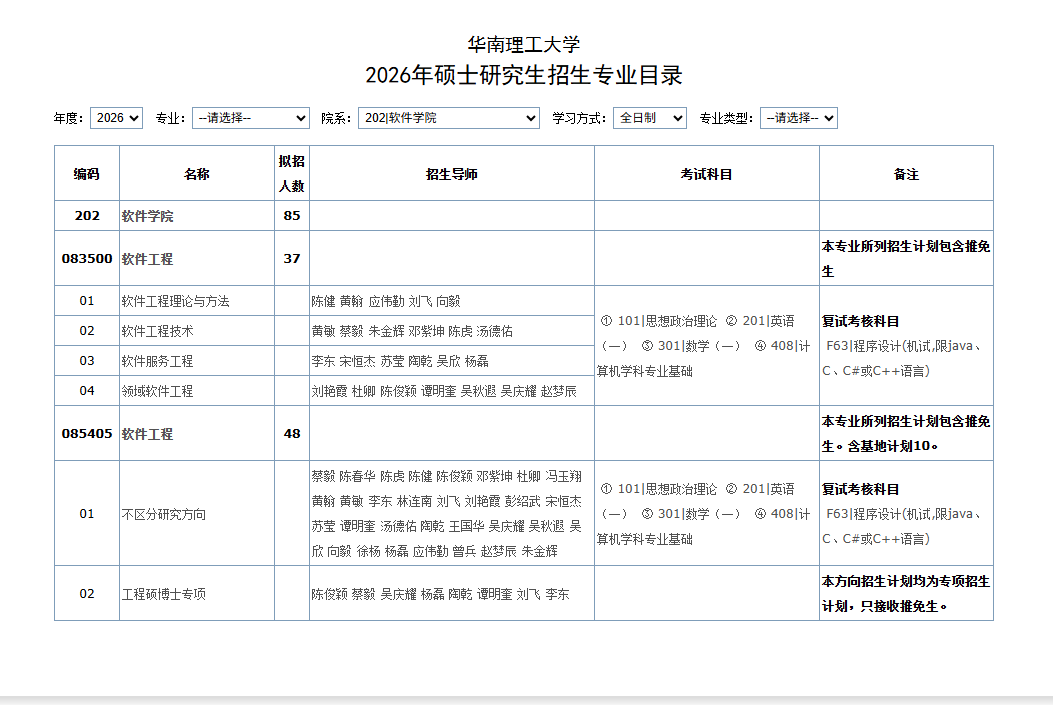This screenshot has width=1053, height=705.
Task: Click advisors list 陈健 黄翰 应伟勤 刘飞 向毅
Action: (x=385, y=301)
